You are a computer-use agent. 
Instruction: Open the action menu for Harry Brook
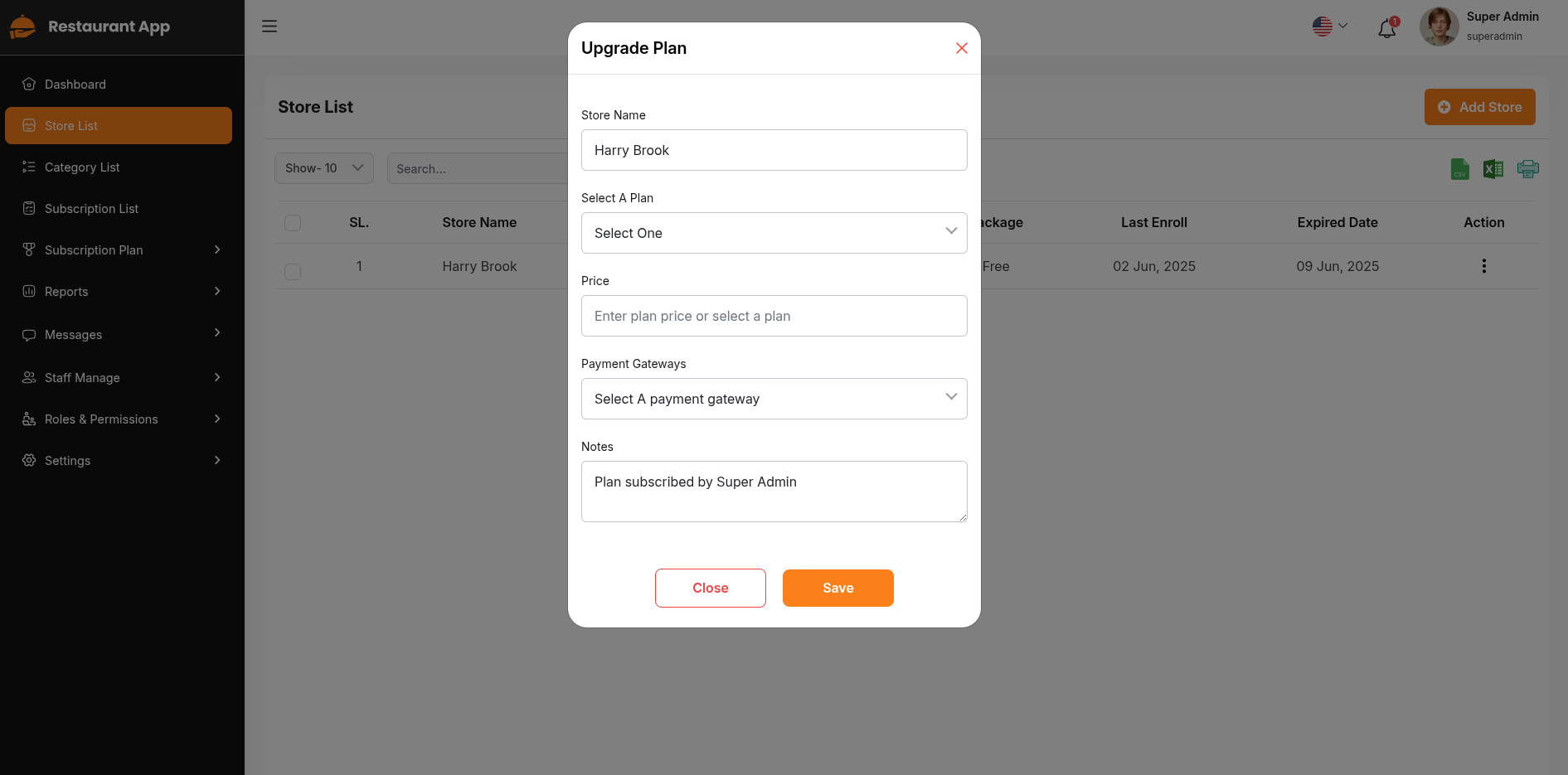tap(1484, 266)
